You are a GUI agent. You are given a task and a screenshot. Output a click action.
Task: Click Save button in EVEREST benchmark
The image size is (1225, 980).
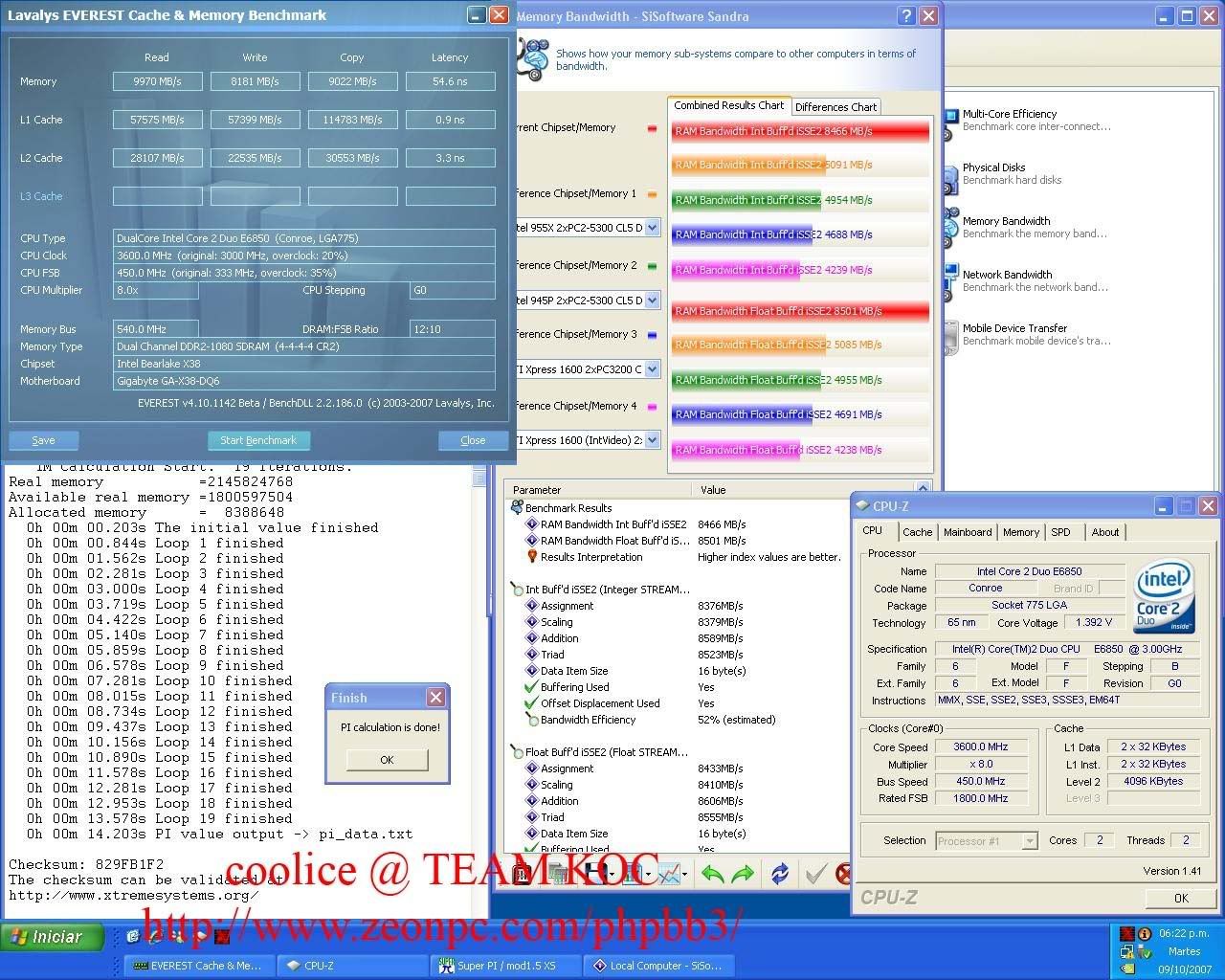(43, 440)
